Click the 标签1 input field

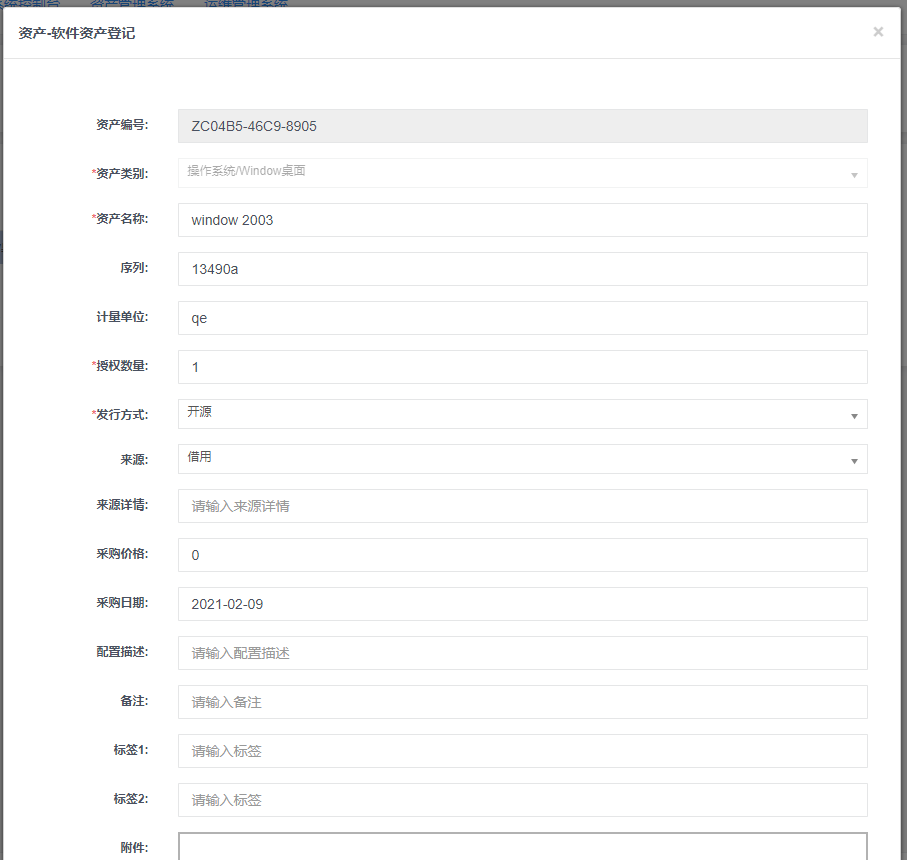coord(522,751)
